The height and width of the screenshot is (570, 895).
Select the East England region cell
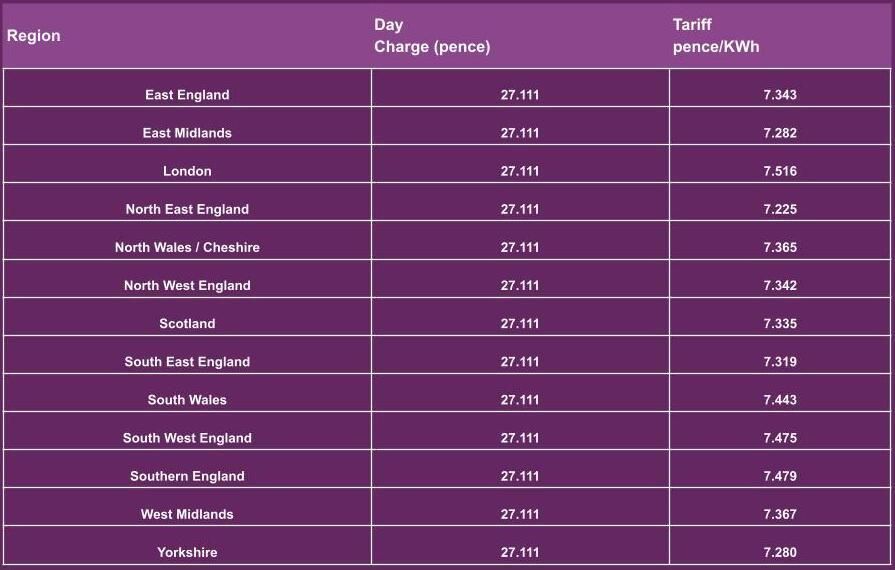point(187,95)
